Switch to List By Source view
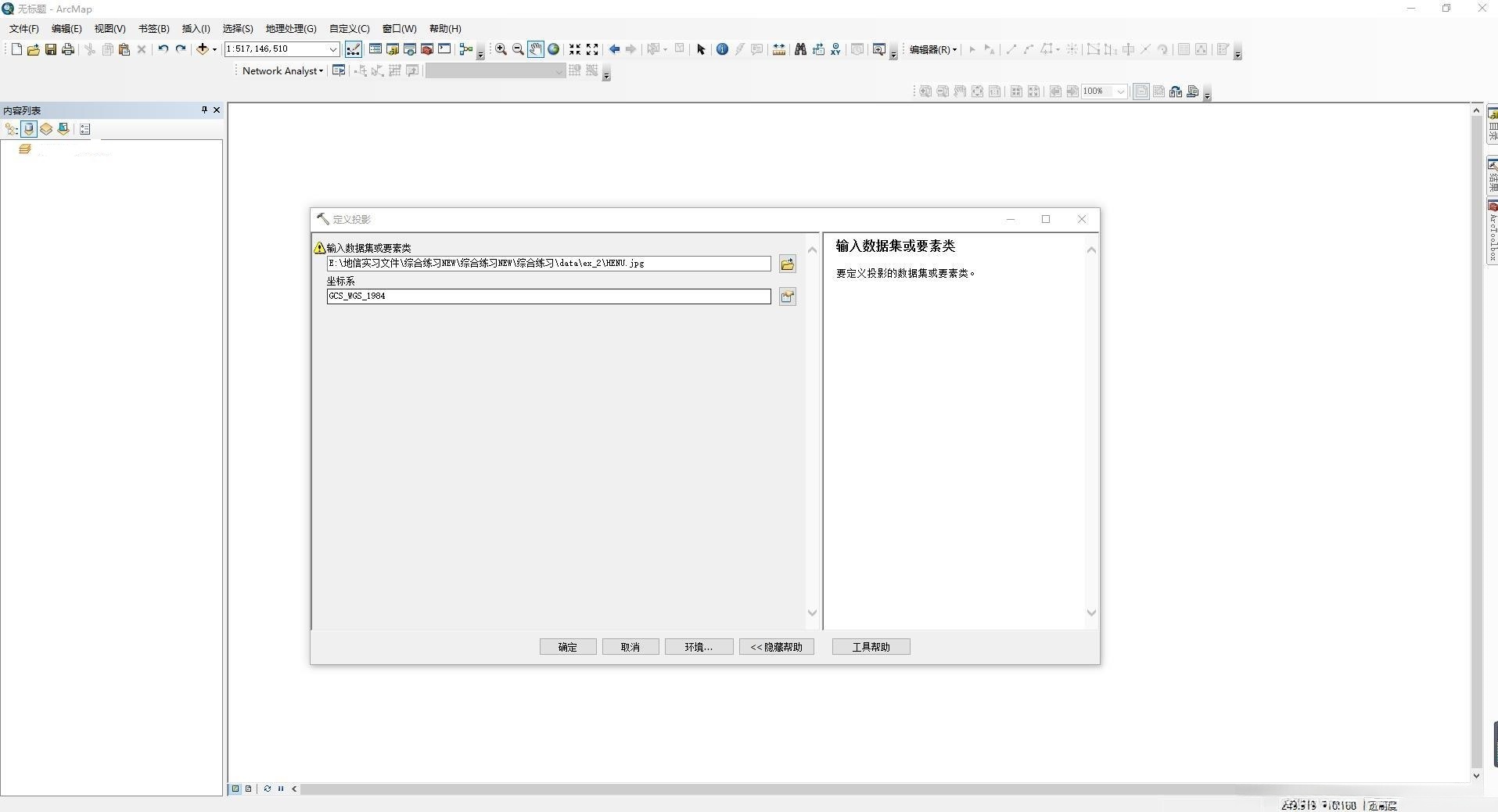Screen dimensions: 1498x812 click(x=29, y=129)
